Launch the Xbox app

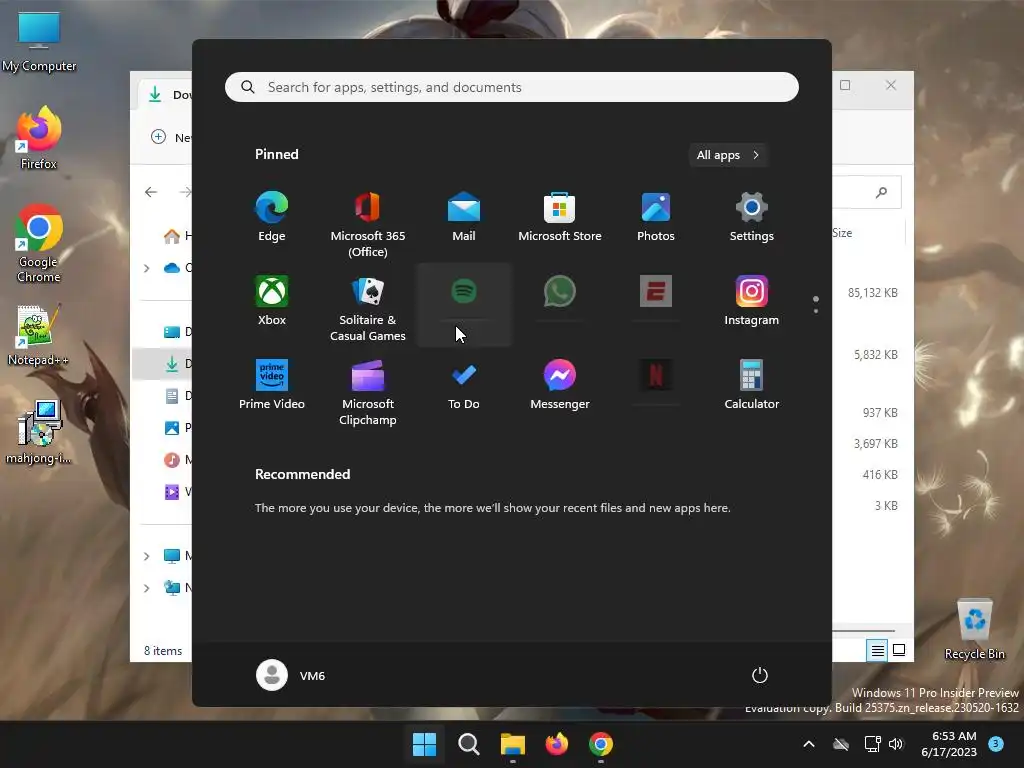(x=272, y=301)
